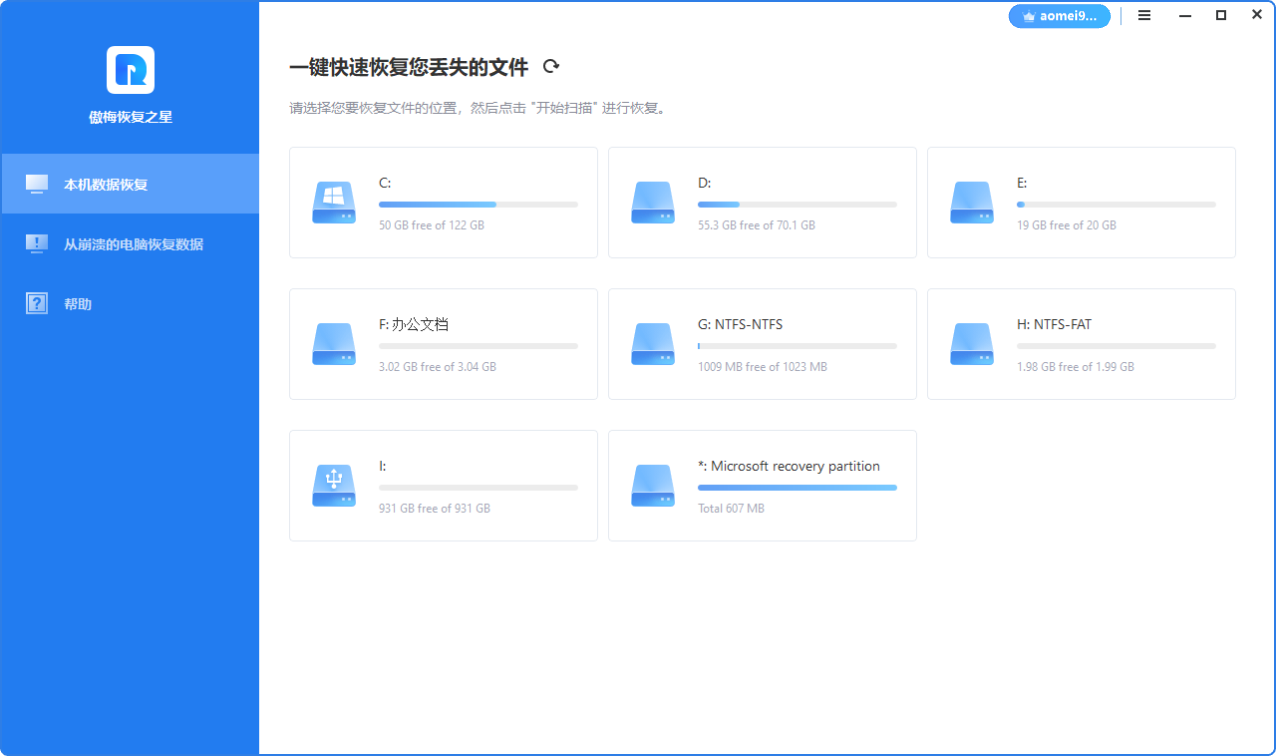Choose the G: NTFS-NTFS partition label
Image resolution: width=1276 pixels, height=756 pixels.
(740, 325)
